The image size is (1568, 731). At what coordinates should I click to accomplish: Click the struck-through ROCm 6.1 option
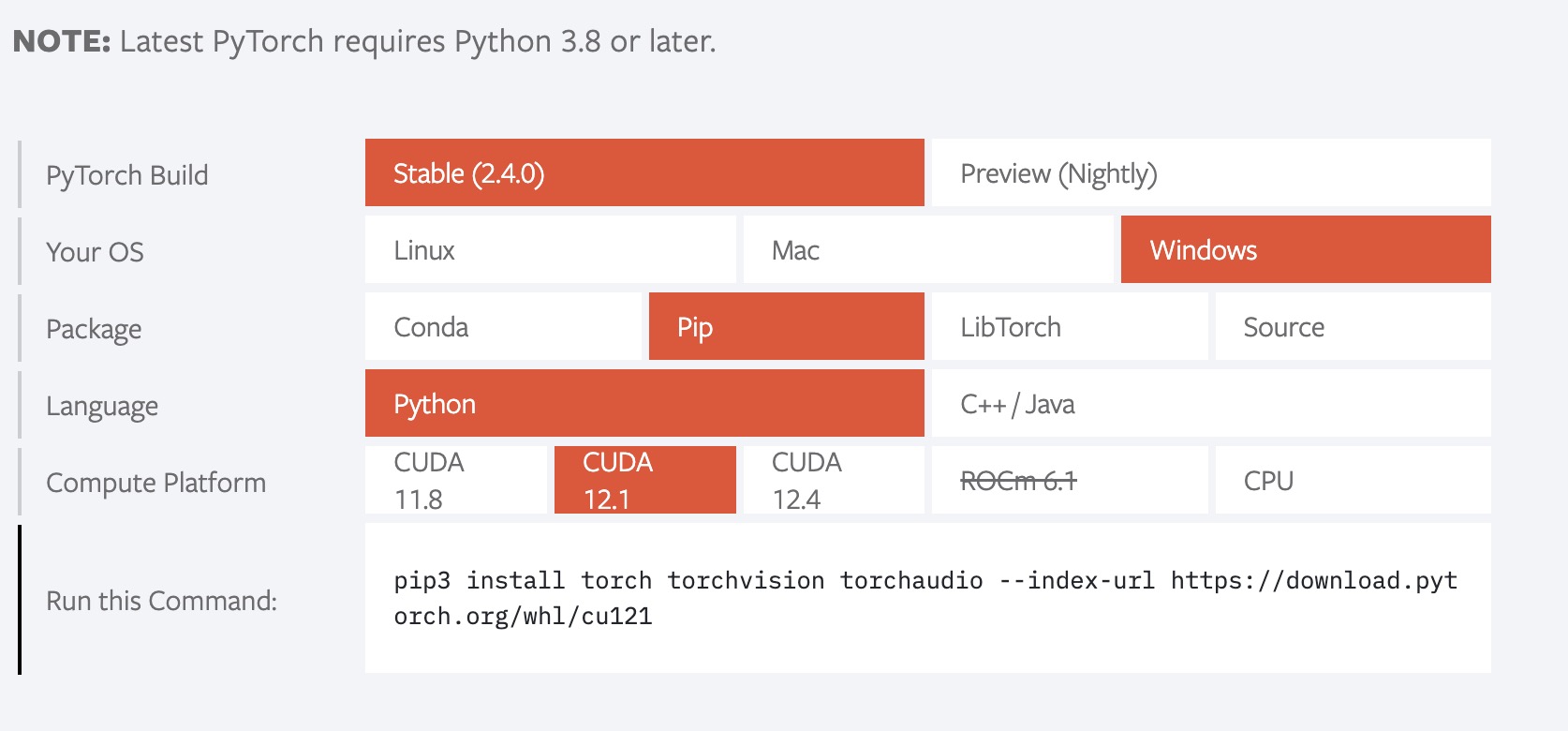click(1070, 480)
